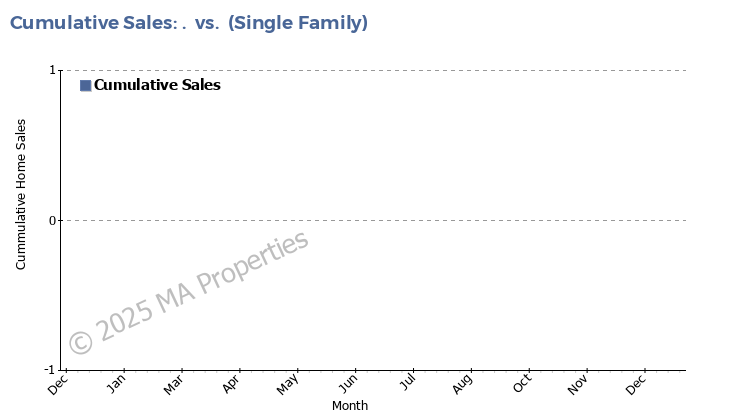
Task: Click the blue Cumulative Sales legend swatch
Action: click(85, 86)
